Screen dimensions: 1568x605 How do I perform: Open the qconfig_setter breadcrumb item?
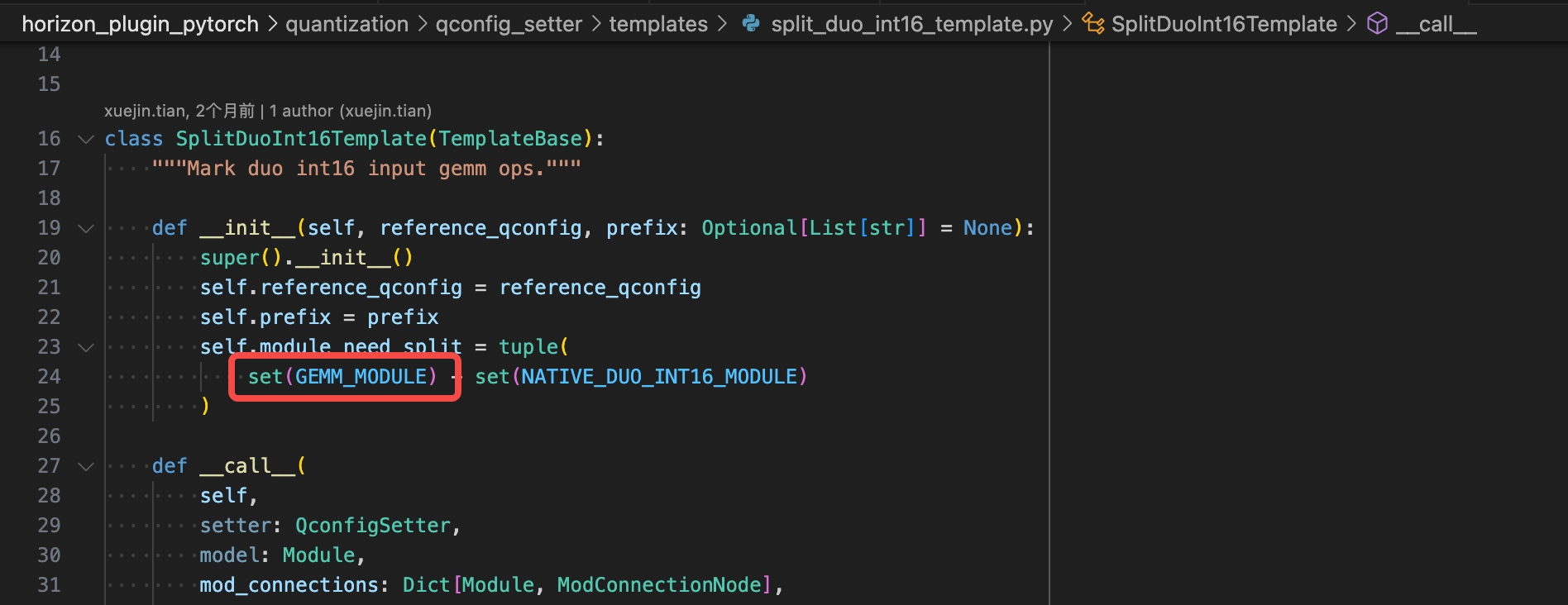pyautogui.click(x=509, y=24)
